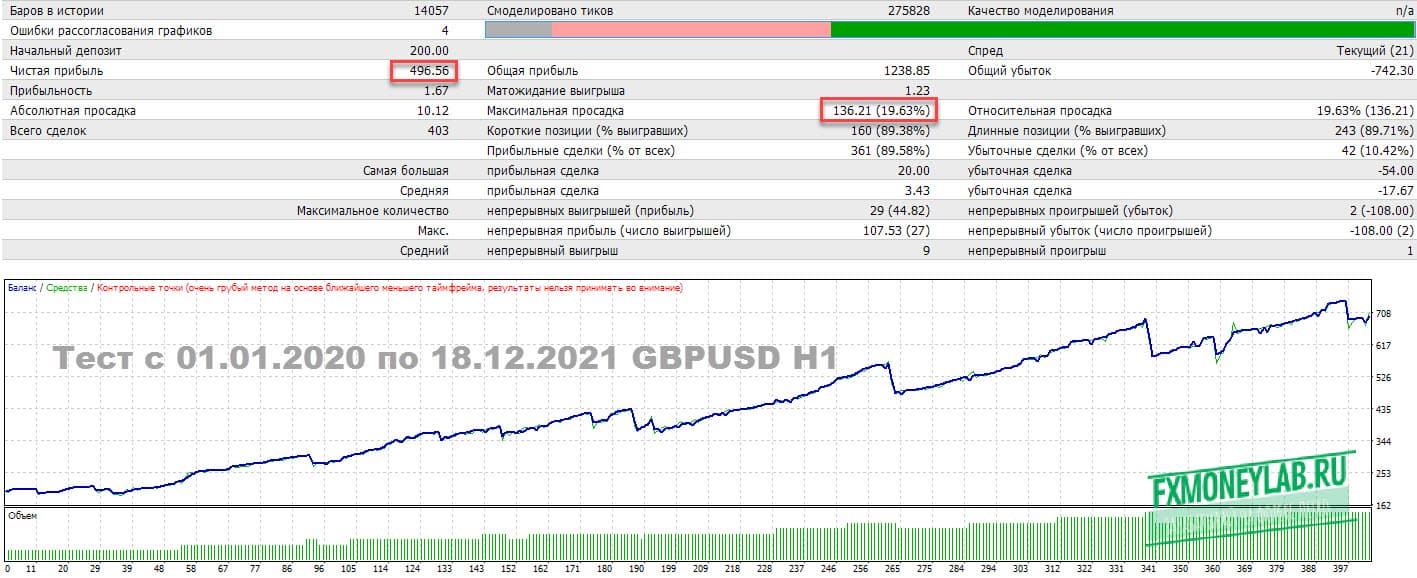This screenshot has height=578, width=1417.
Task: Click the short positions value 160 (89.38%)
Action: (890, 131)
